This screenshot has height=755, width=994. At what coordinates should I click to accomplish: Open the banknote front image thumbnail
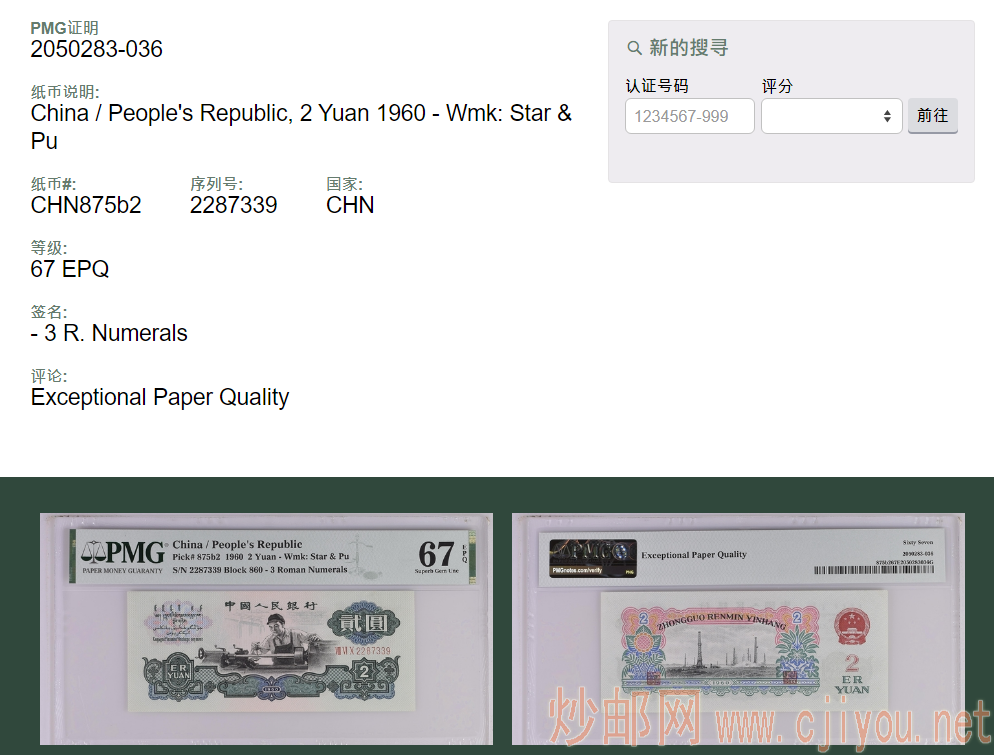(x=266, y=629)
